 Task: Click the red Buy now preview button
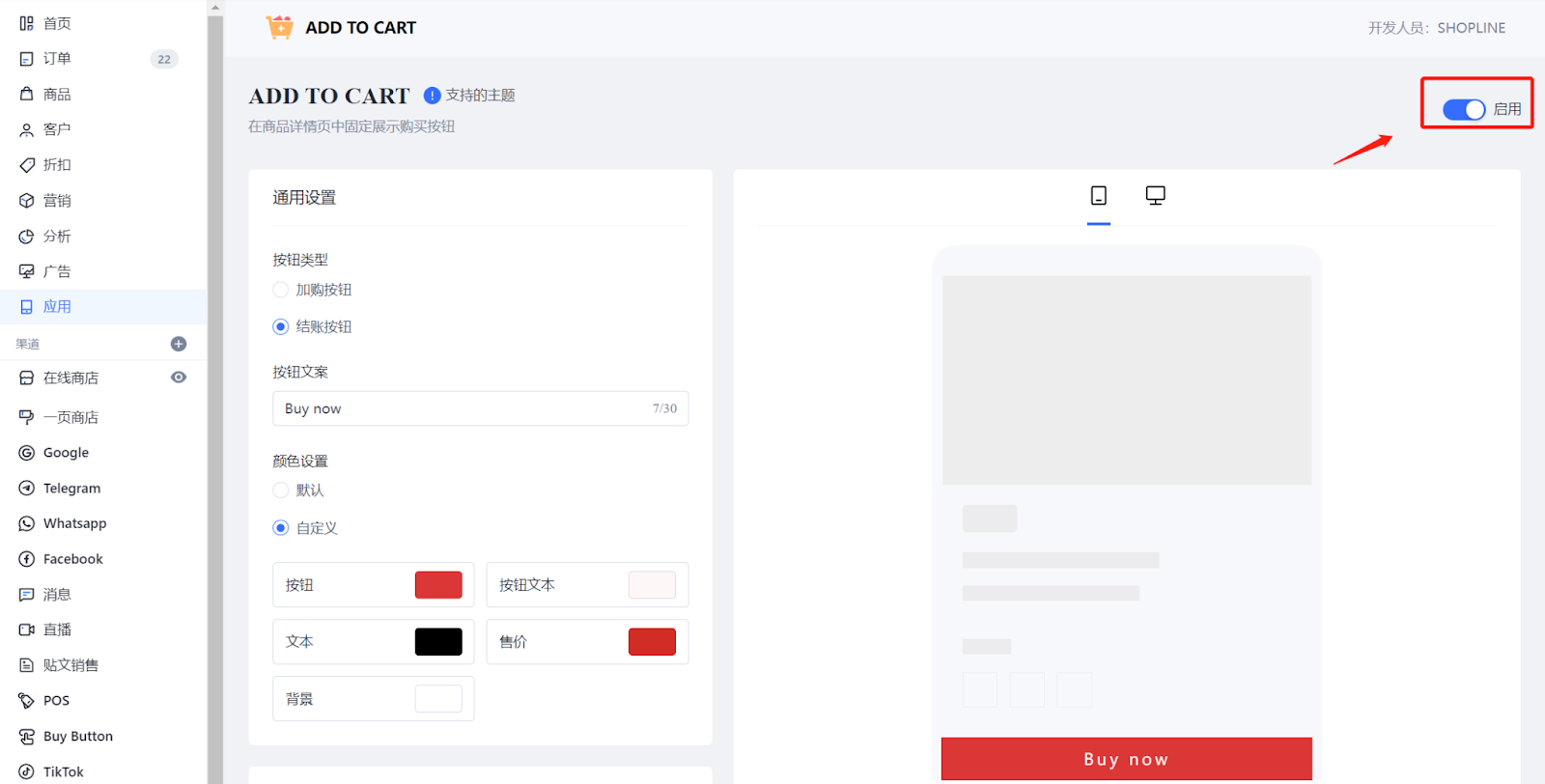(x=1126, y=759)
